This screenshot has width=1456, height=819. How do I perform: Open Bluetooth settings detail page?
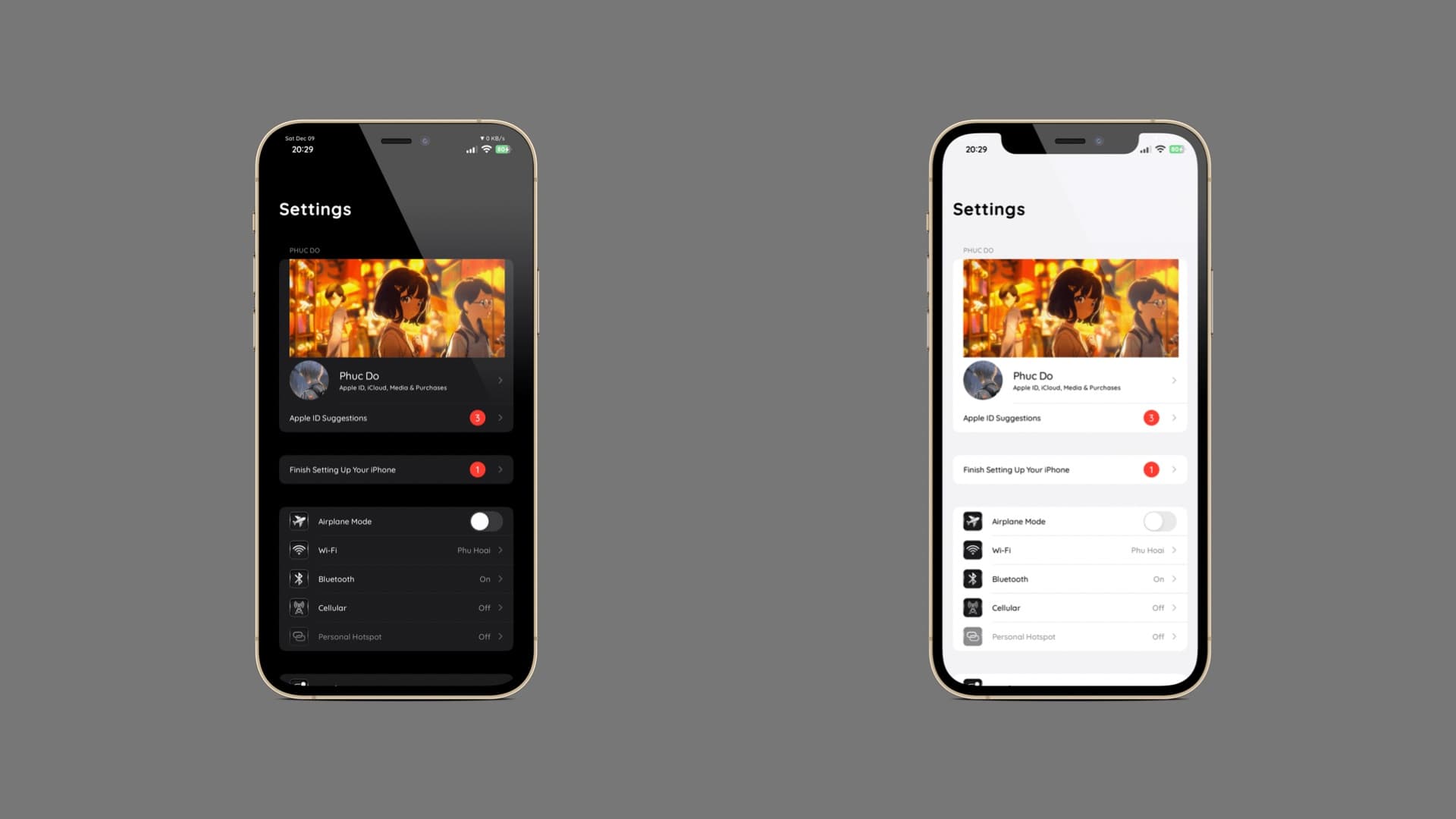(x=396, y=578)
